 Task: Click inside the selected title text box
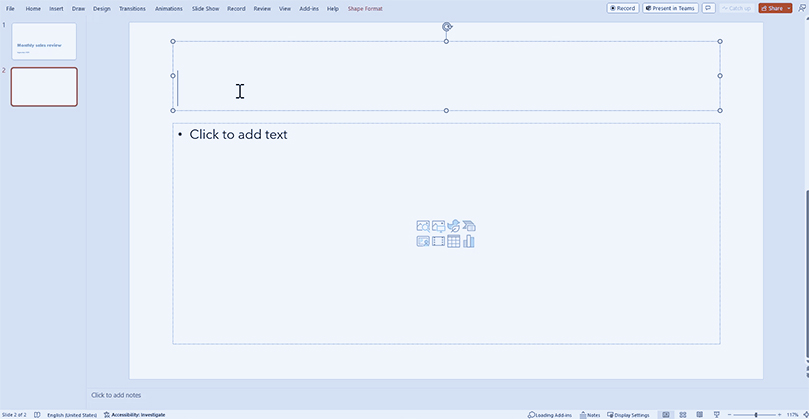[446, 75]
